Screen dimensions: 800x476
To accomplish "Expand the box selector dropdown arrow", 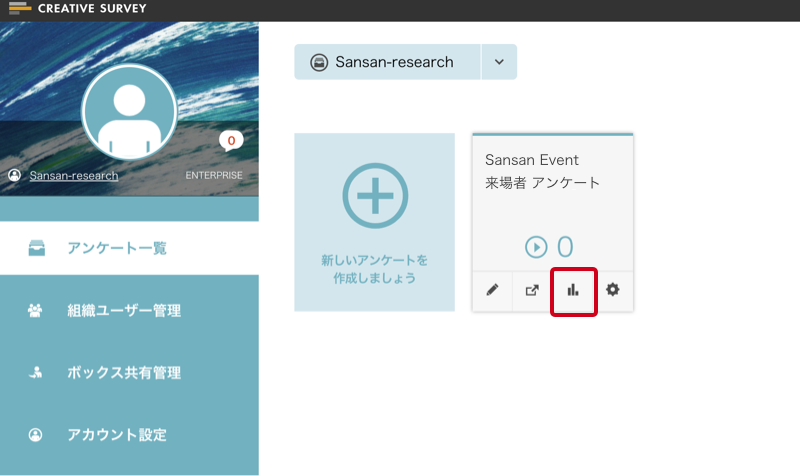I will [x=499, y=62].
